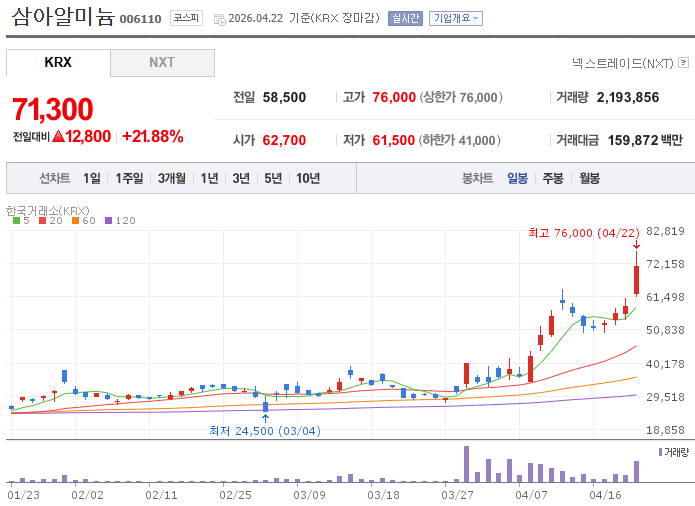The width and height of the screenshot is (695, 506).
Task: Click the upper limit text 상한가 76,000
Action: click(x=461, y=97)
